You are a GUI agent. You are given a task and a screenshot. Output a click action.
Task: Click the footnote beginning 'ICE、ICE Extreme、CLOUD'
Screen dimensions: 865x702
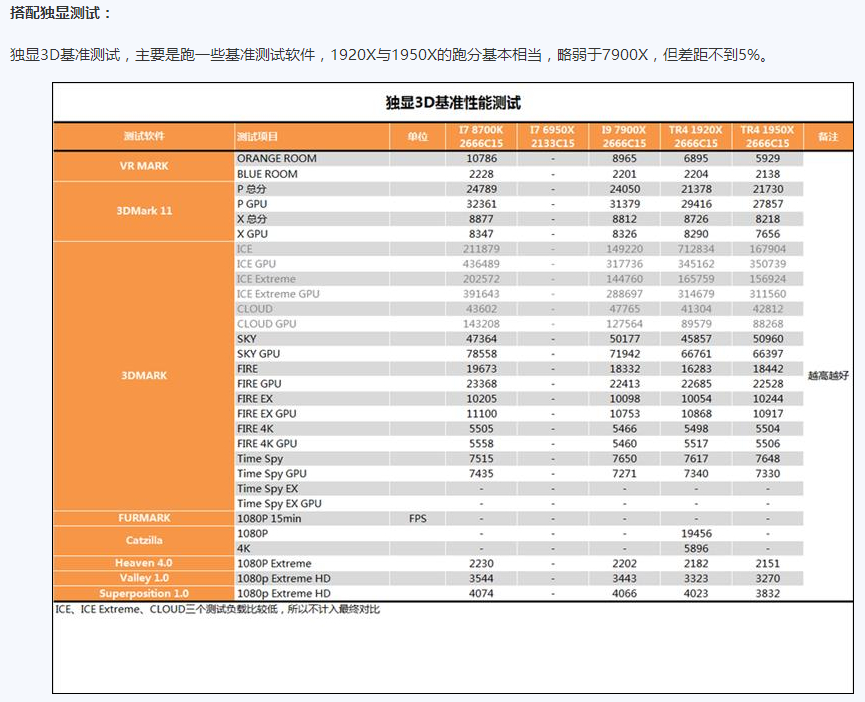[217, 609]
